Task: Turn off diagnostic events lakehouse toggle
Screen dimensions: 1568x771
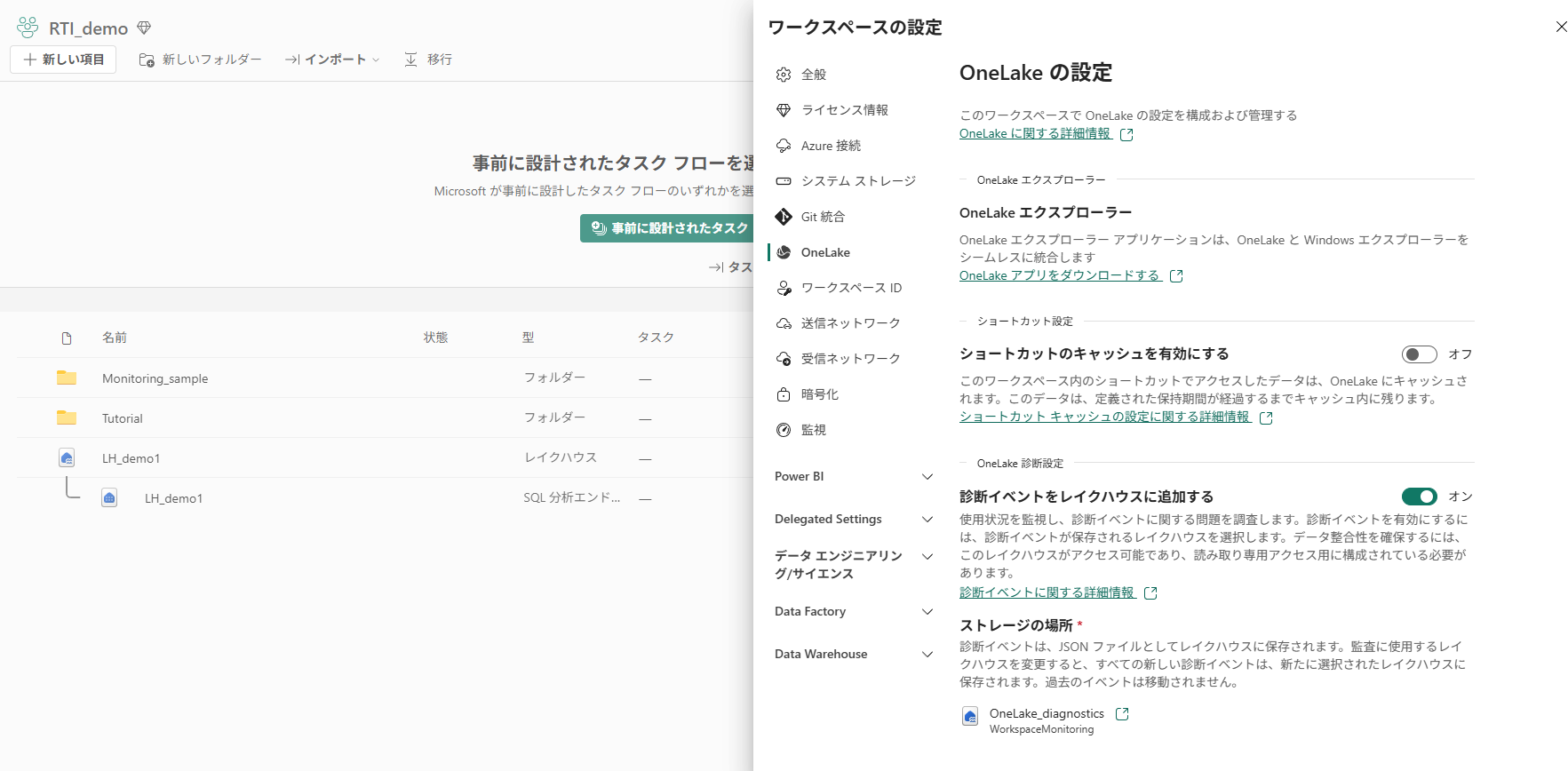Action: click(1420, 497)
